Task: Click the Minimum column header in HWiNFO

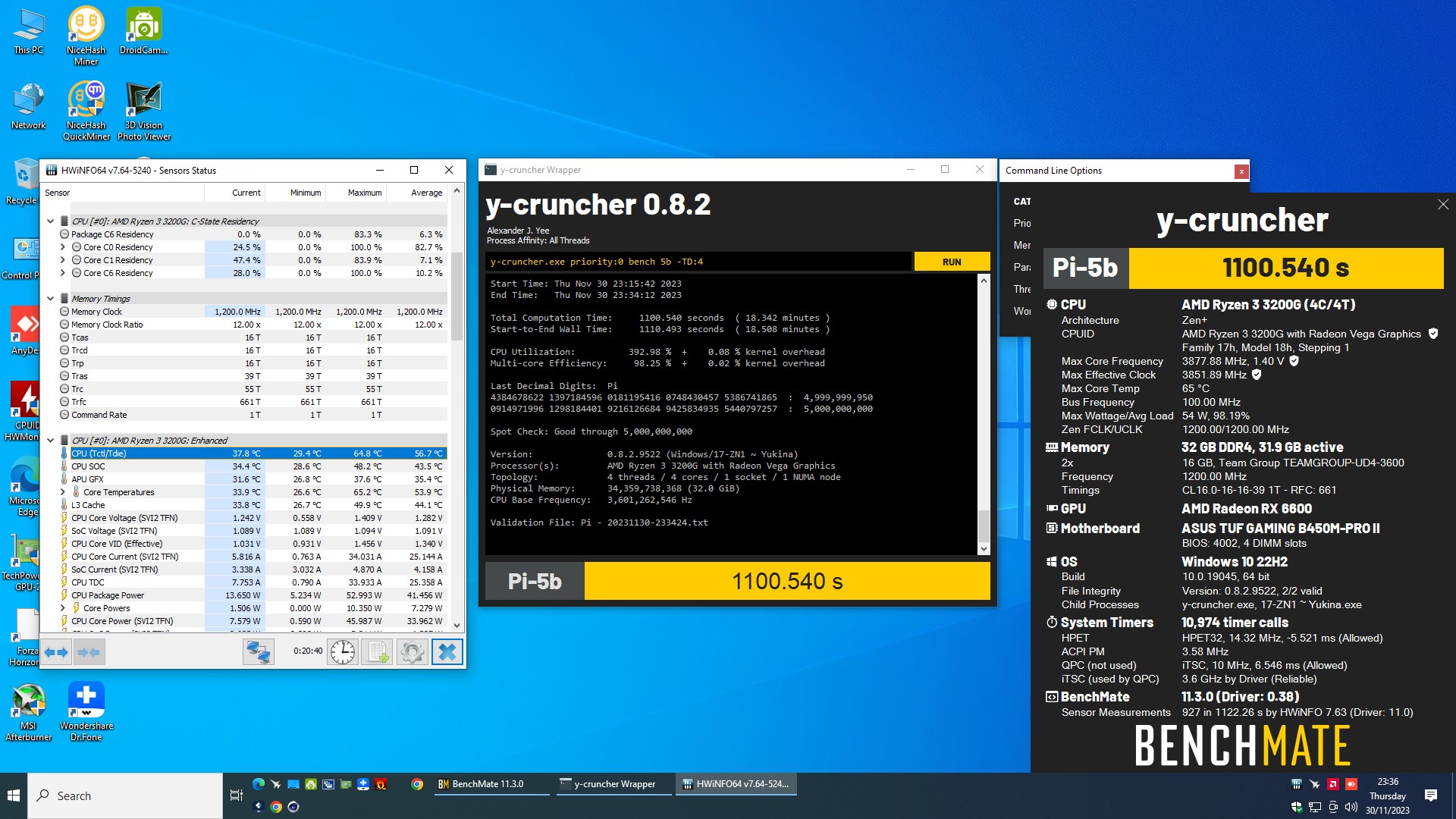Action: (296, 193)
